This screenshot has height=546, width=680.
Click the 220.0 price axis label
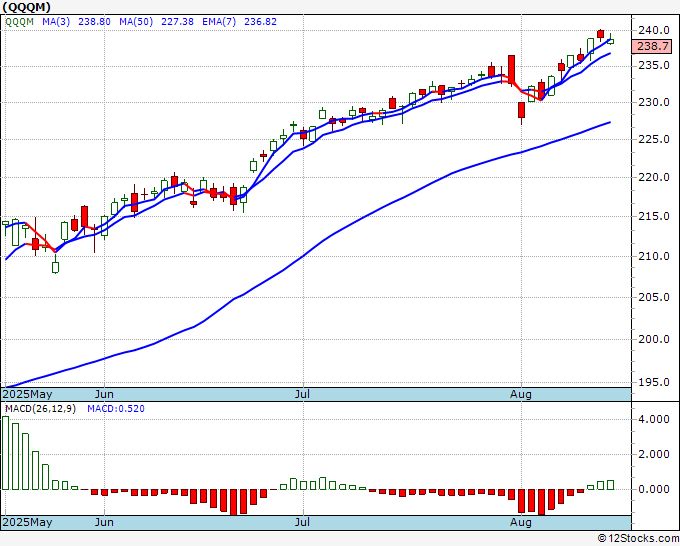[654, 177]
